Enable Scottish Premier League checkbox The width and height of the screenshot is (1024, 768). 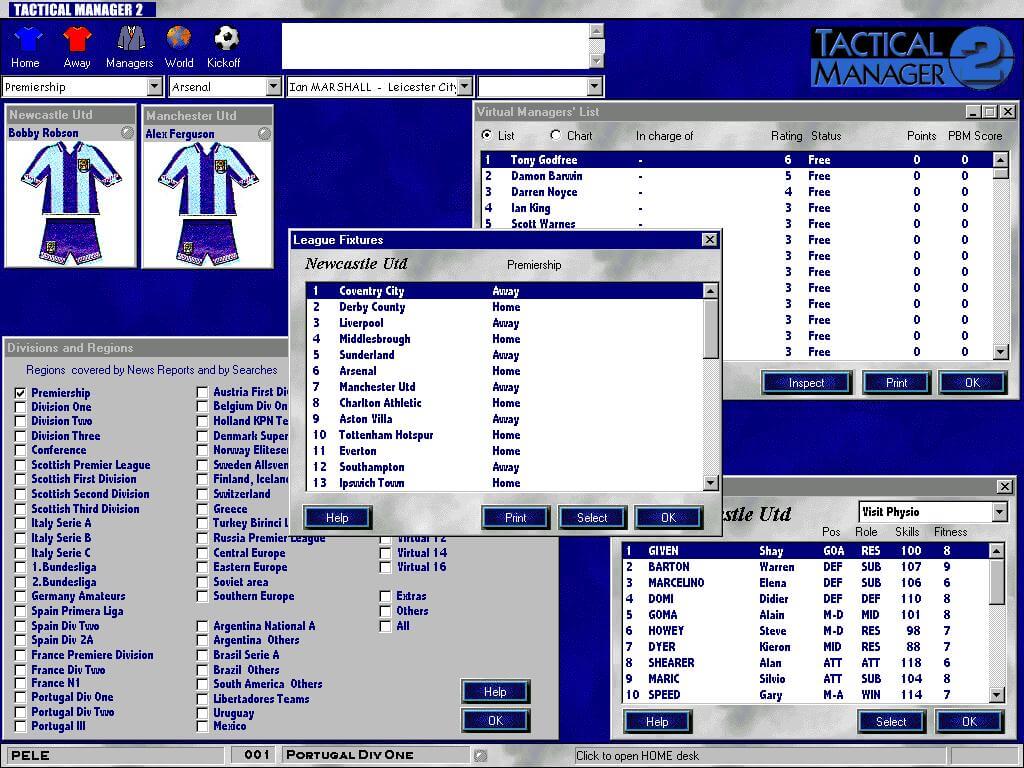[20, 466]
